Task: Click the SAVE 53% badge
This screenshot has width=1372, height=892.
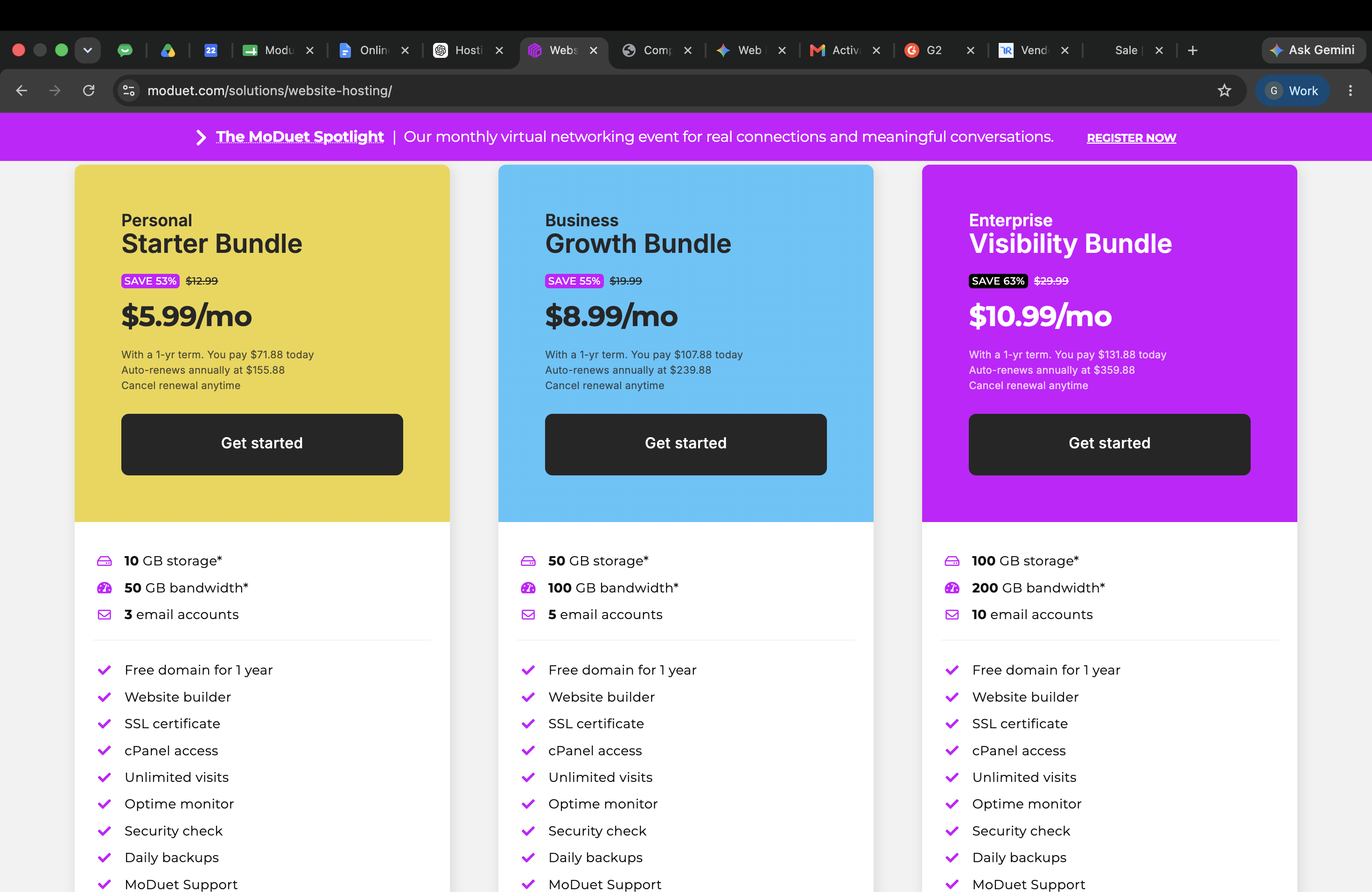Action: pos(150,281)
